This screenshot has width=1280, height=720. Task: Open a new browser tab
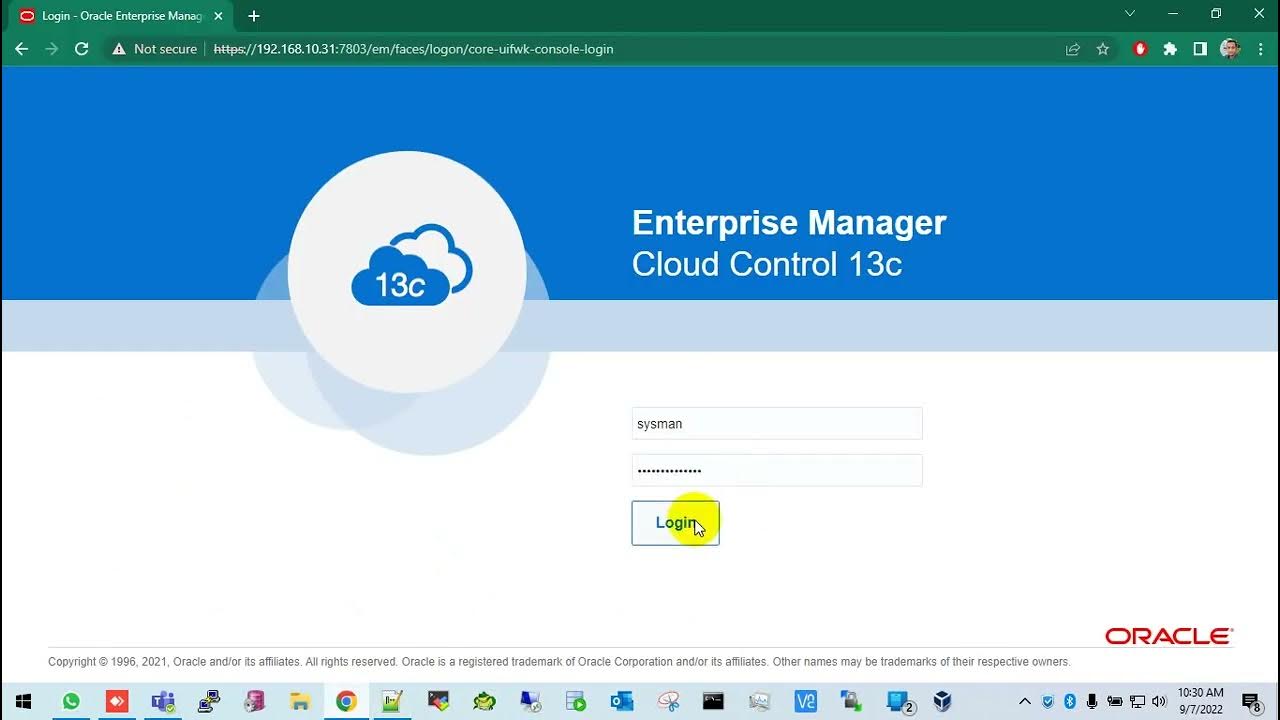pos(254,16)
